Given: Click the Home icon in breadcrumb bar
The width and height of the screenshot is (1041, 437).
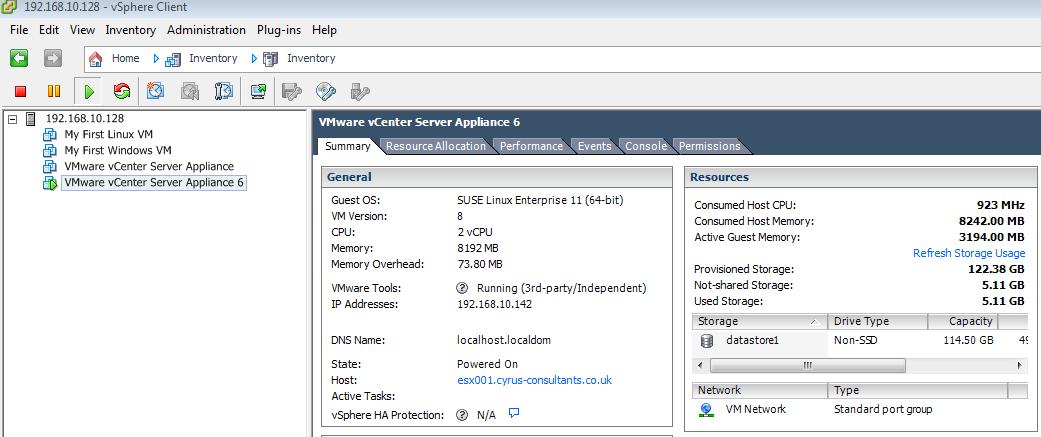Looking at the screenshot, I should 96,59.
